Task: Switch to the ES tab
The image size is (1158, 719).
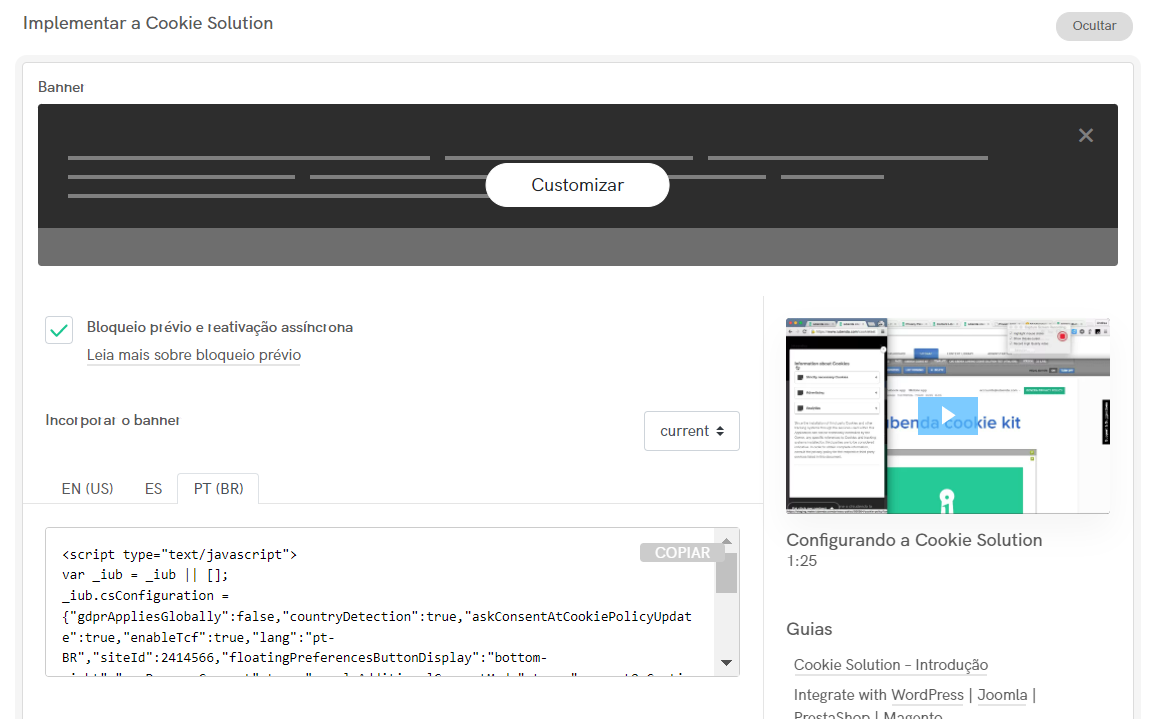Action: [153, 489]
